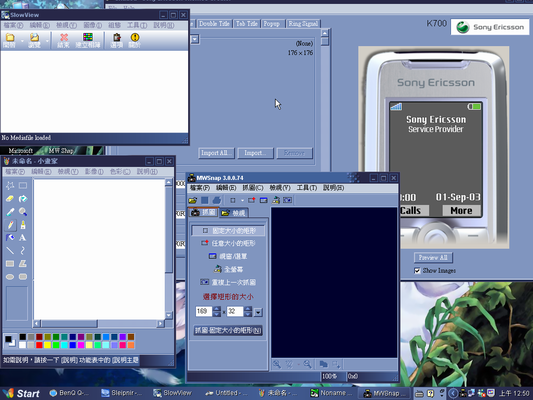Activate the Magnifier tool in Paint
The width and height of the screenshot is (533, 400).
[x=23, y=212]
